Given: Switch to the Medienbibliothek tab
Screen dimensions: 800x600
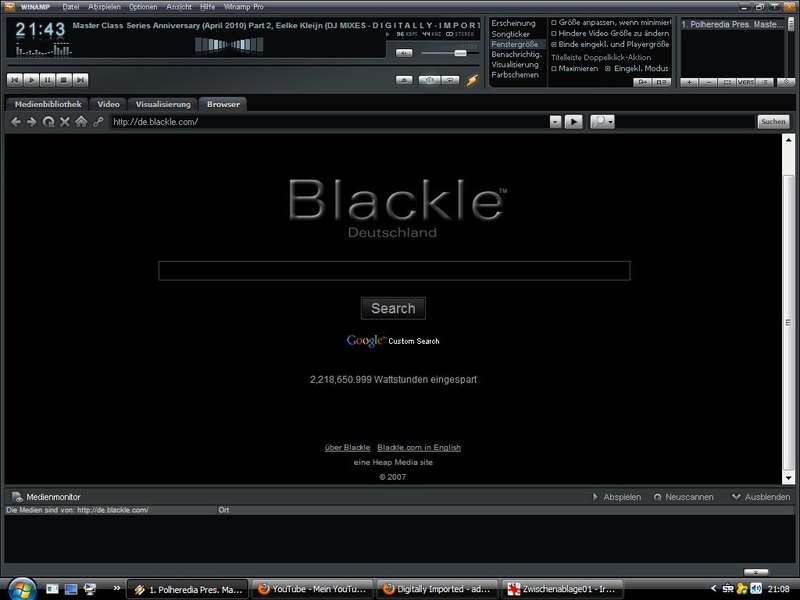Looking at the screenshot, I should pos(47,104).
